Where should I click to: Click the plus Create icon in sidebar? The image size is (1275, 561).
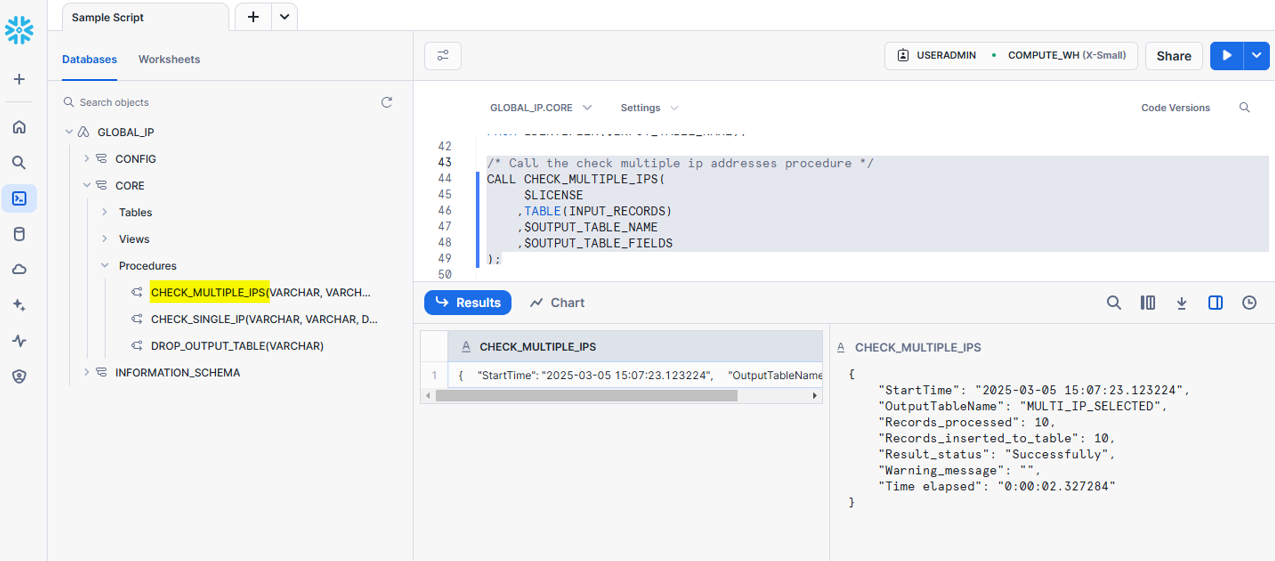[19, 79]
